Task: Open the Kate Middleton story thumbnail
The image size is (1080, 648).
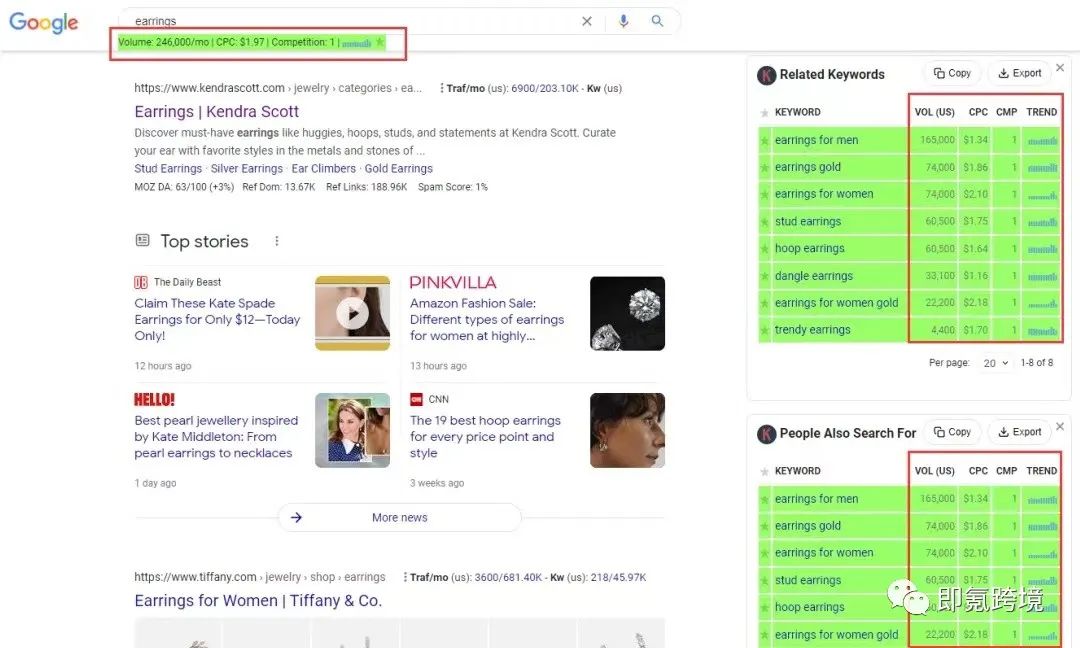Action: 353,430
